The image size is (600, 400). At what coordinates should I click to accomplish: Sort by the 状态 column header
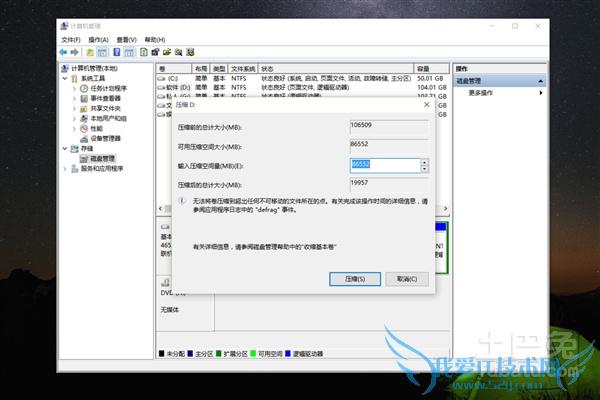tap(336, 69)
